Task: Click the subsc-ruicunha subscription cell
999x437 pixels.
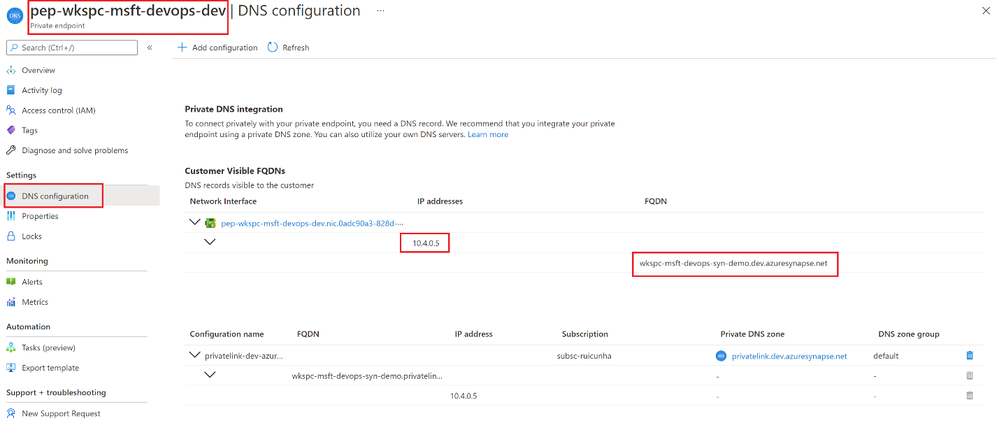Action: click(x=584, y=356)
